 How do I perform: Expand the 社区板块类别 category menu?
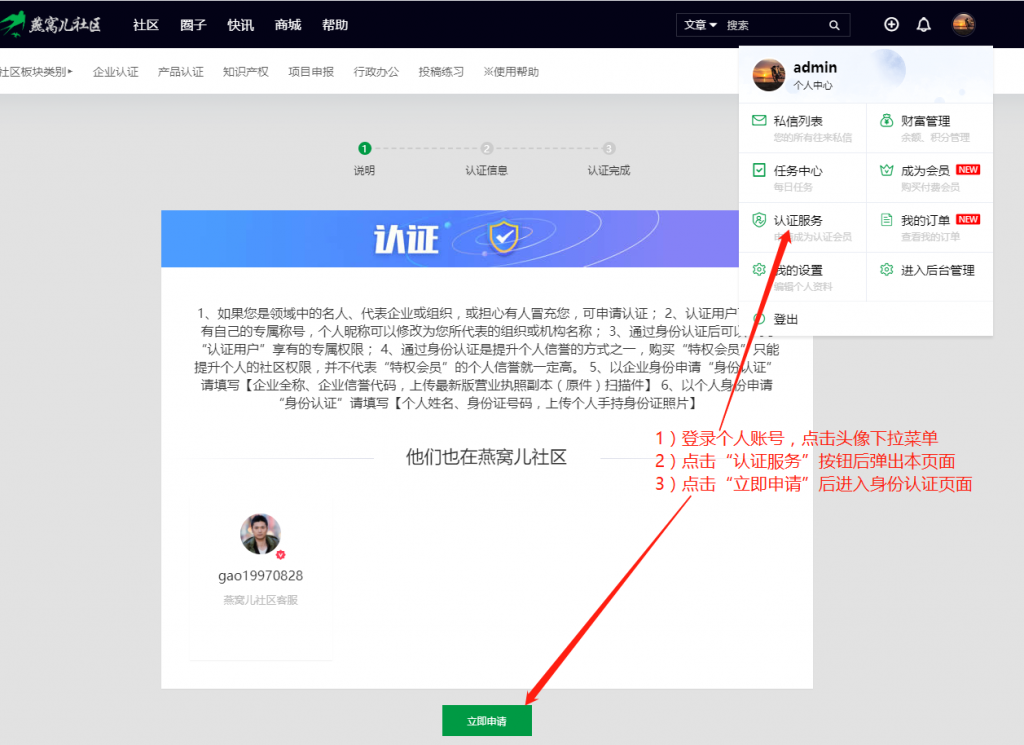click(37, 71)
